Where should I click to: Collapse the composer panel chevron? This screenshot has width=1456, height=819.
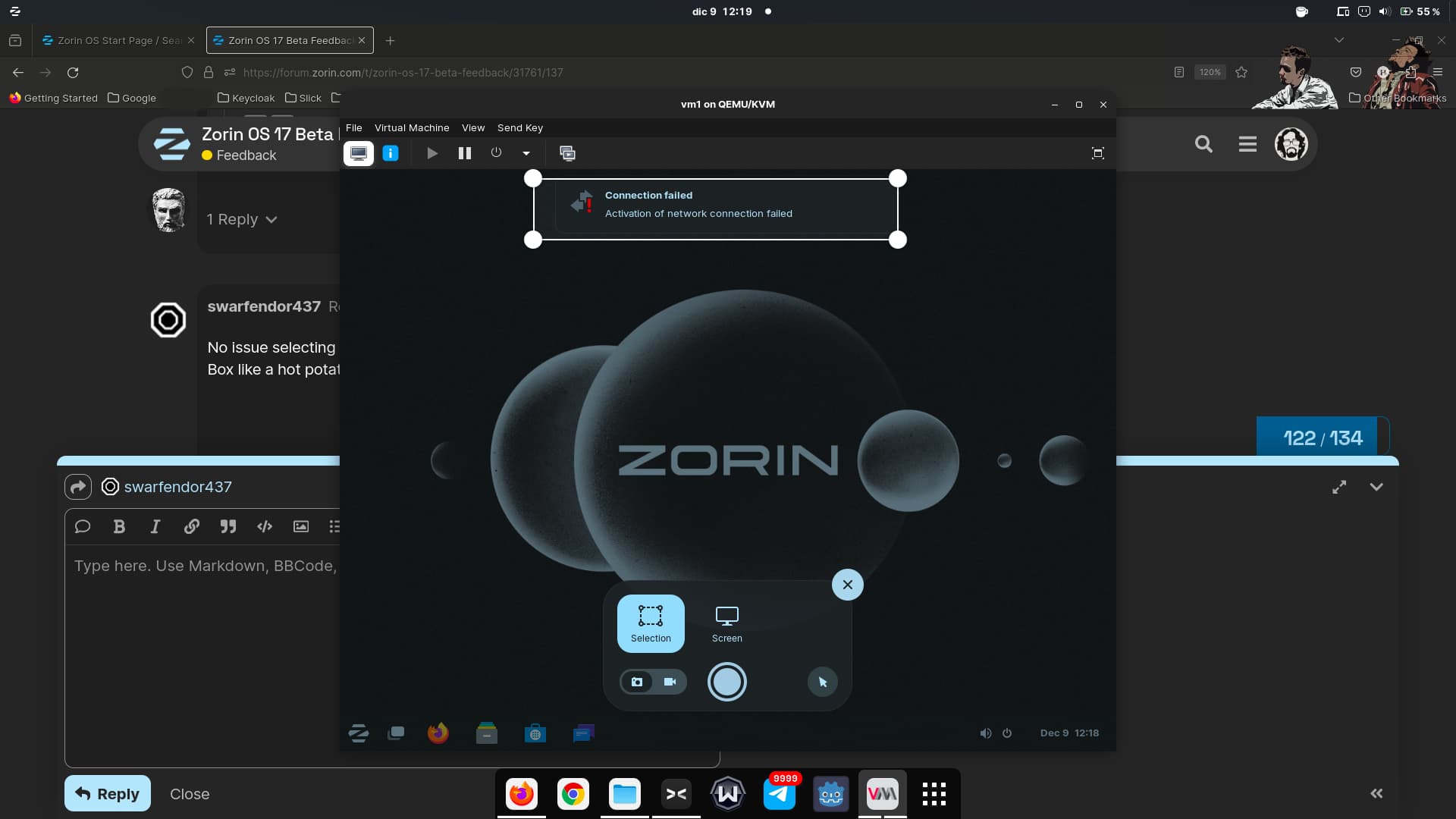pyautogui.click(x=1376, y=487)
